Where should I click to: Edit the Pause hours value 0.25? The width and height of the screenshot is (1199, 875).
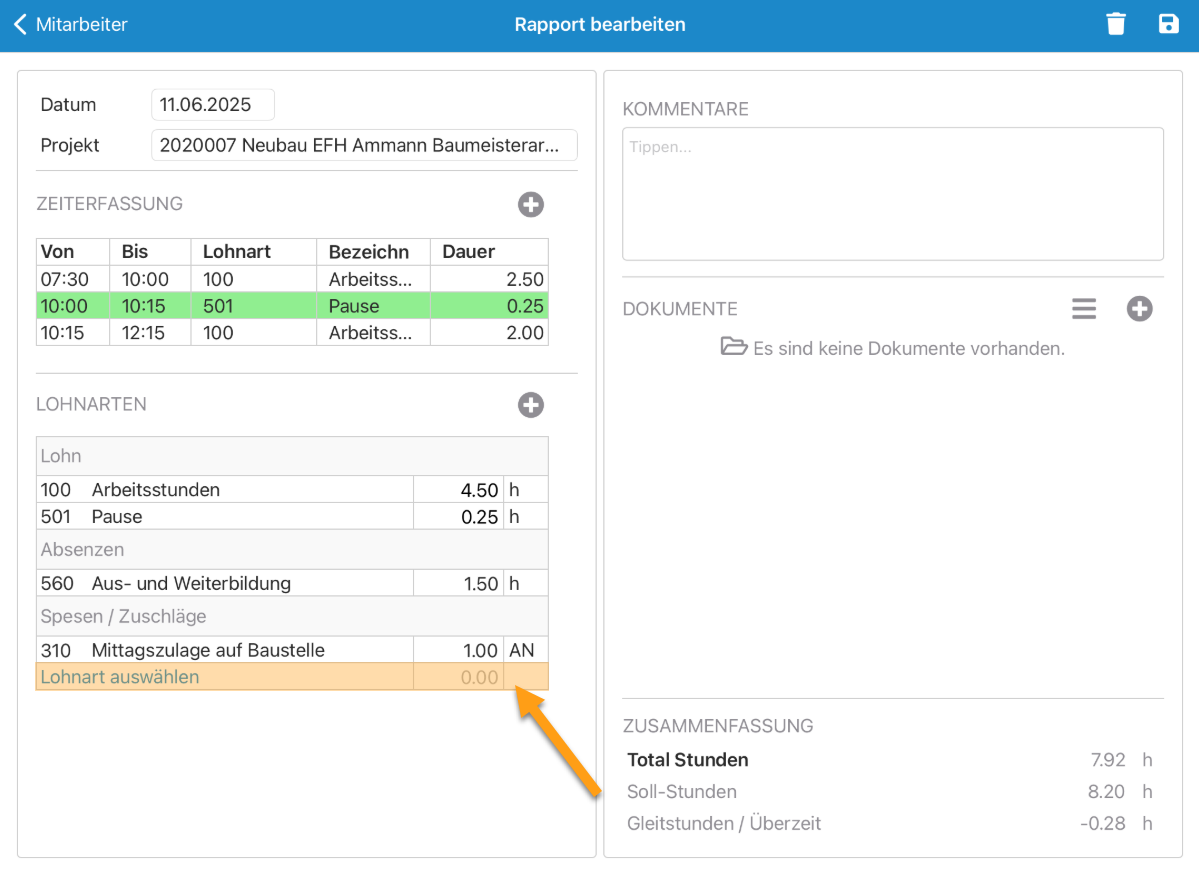pyautogui.click(x=459, y=517)
